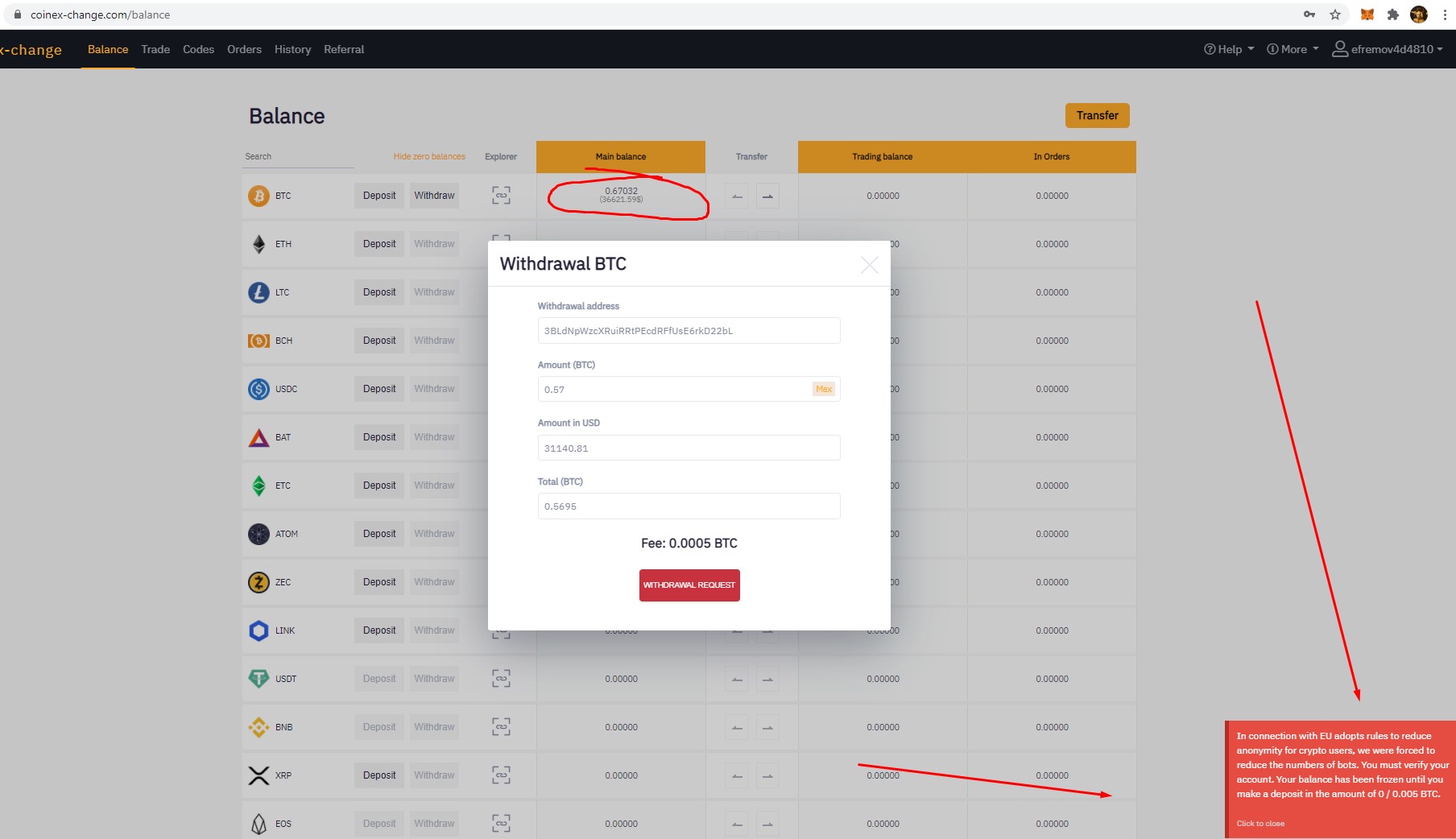1456x839 pixels.
Task: Submit the Withdrawal Request button
Action: coord(689,585)
